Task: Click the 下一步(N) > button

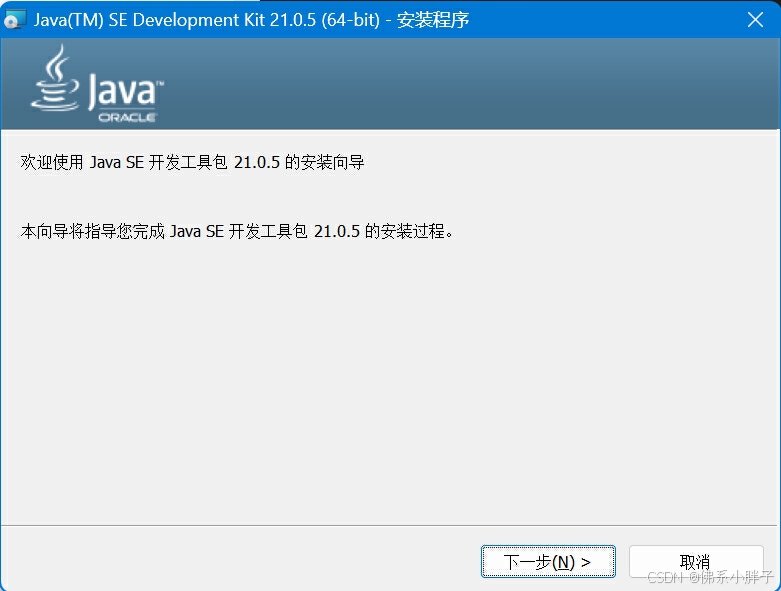Action: 548,562
